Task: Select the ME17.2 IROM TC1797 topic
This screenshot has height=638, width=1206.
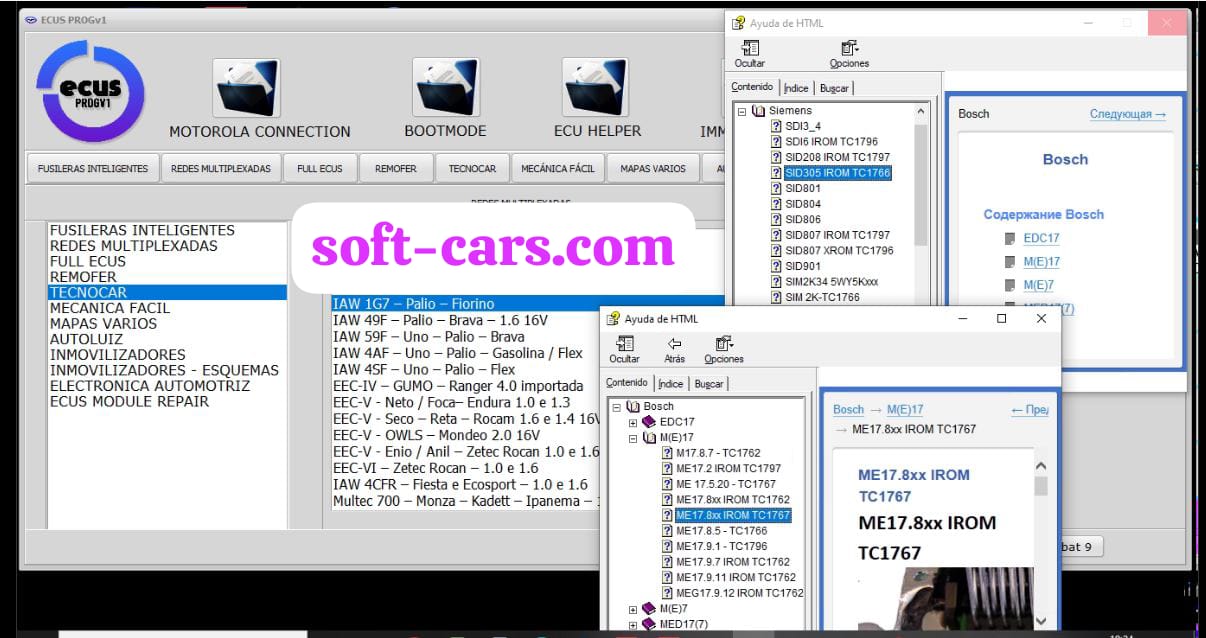Action: tap(728, 468)
